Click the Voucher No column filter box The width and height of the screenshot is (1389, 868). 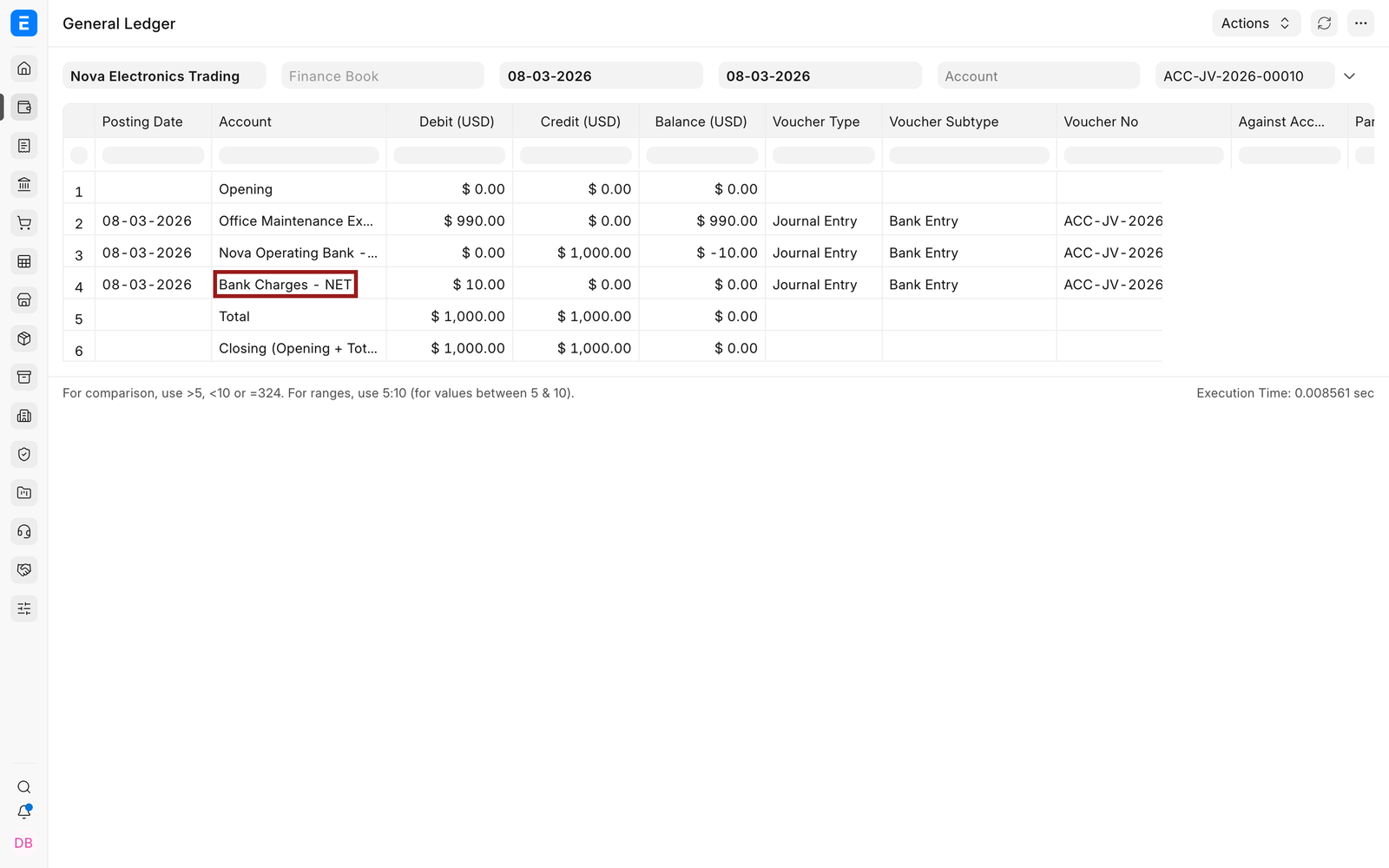tap(1144, 155)
